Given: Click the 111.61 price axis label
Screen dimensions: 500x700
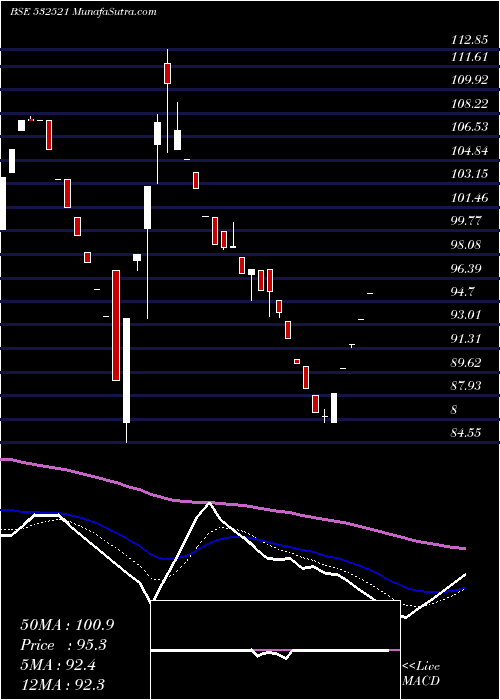Looking at the screenshot, I should coord(470,56).
